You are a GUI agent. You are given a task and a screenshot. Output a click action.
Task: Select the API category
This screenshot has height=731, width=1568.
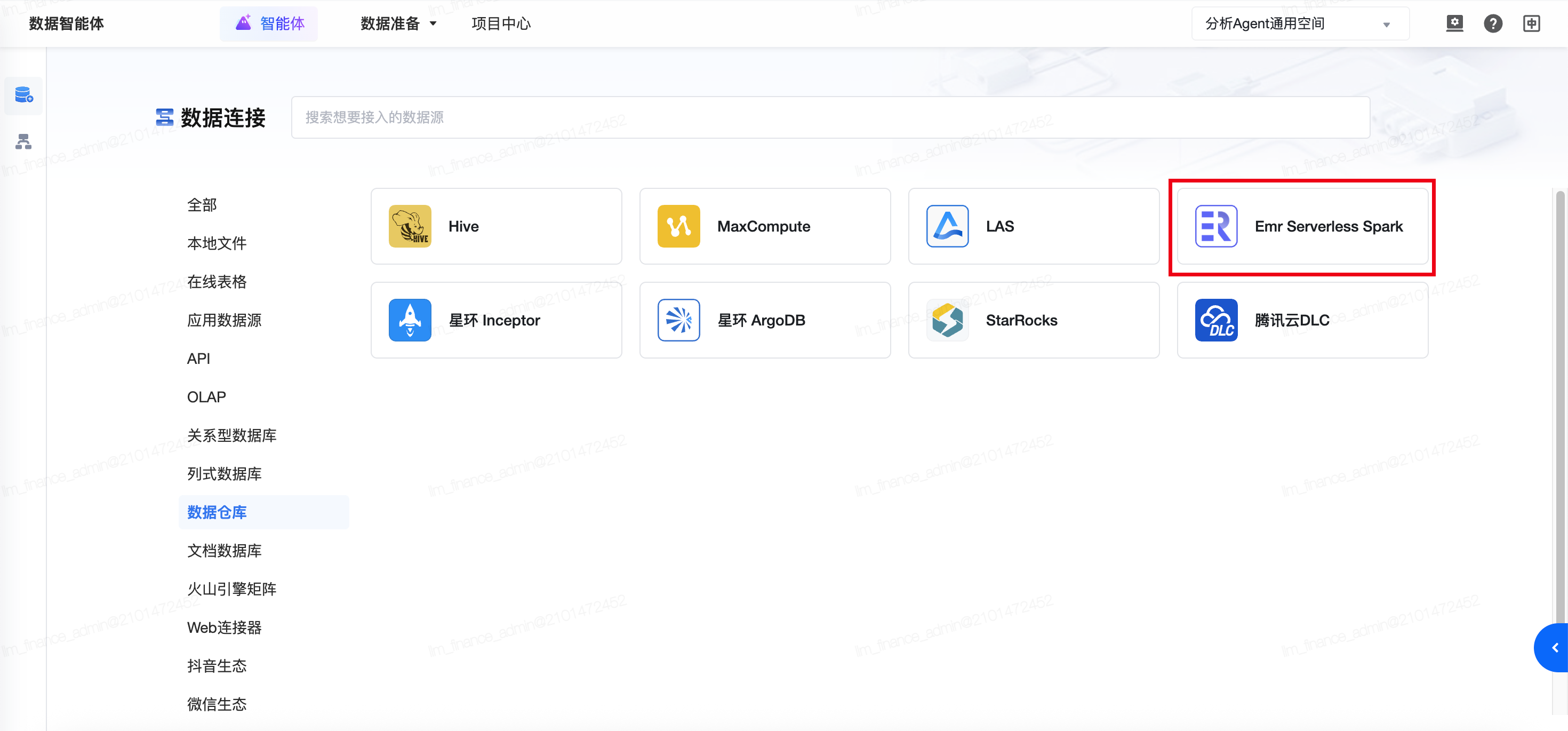(x=198, y=358)
